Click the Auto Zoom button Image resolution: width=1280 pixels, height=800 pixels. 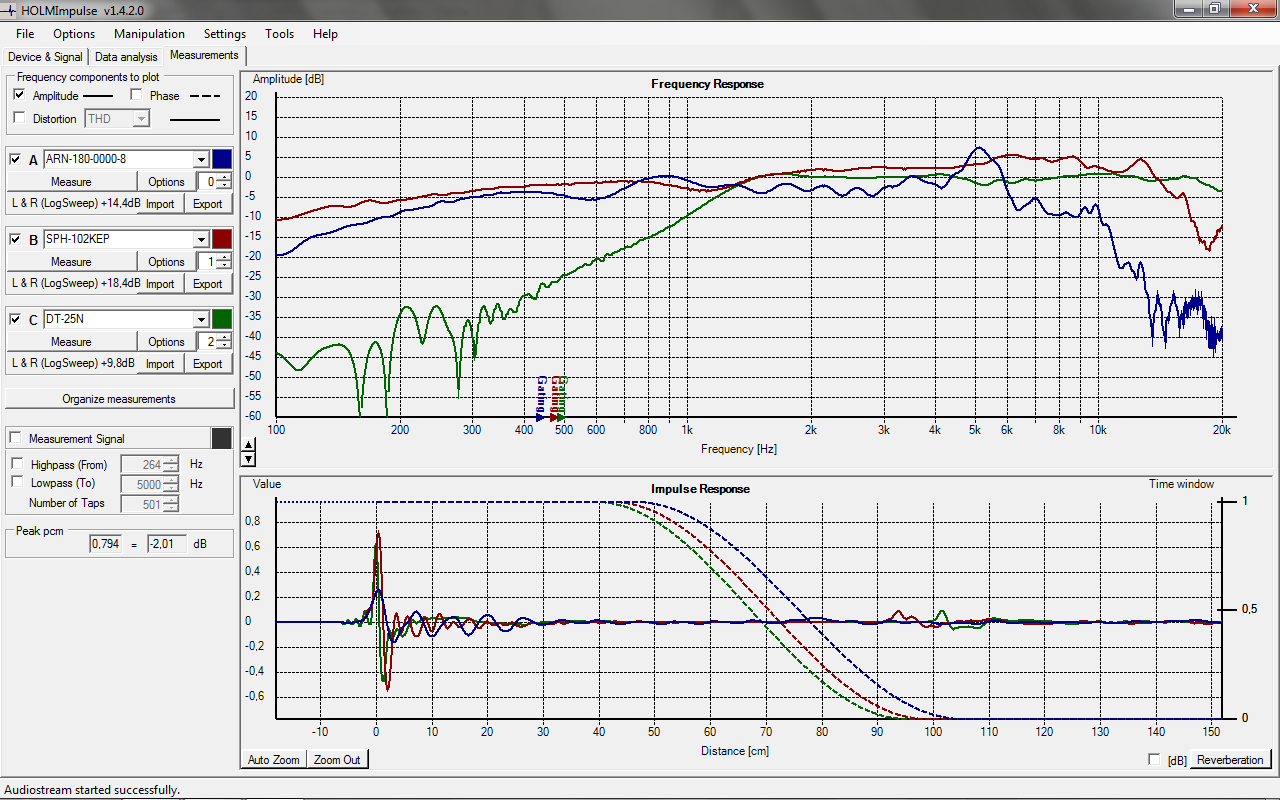274,760
